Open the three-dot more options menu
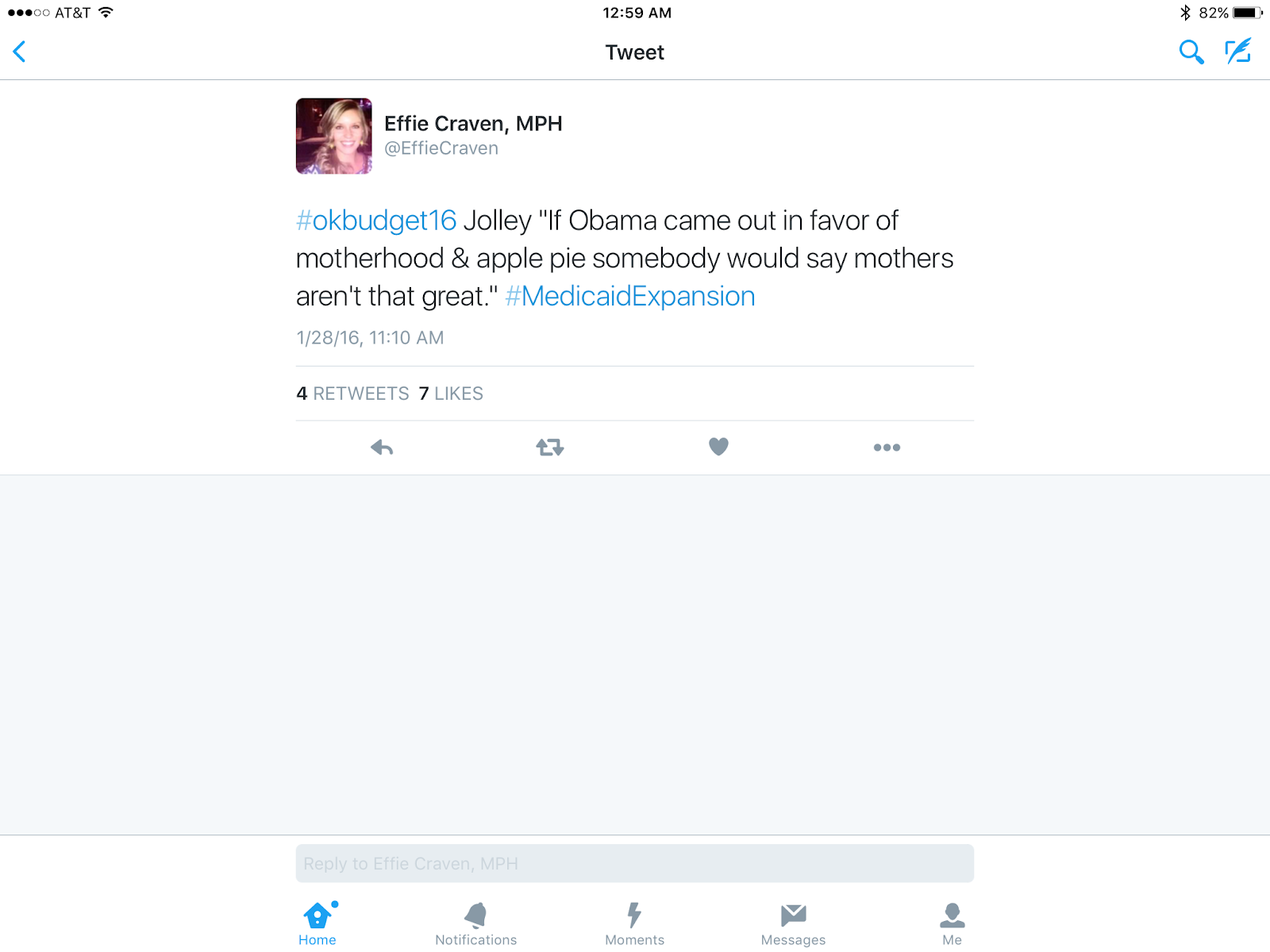 [887, 447]
